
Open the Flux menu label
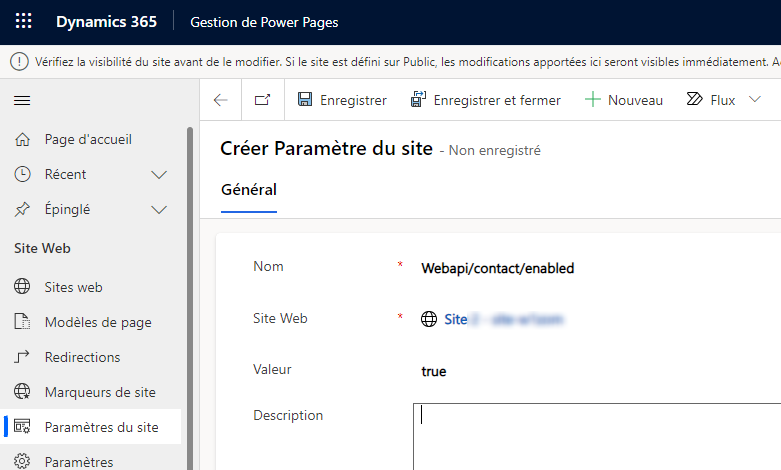(723, 101)
